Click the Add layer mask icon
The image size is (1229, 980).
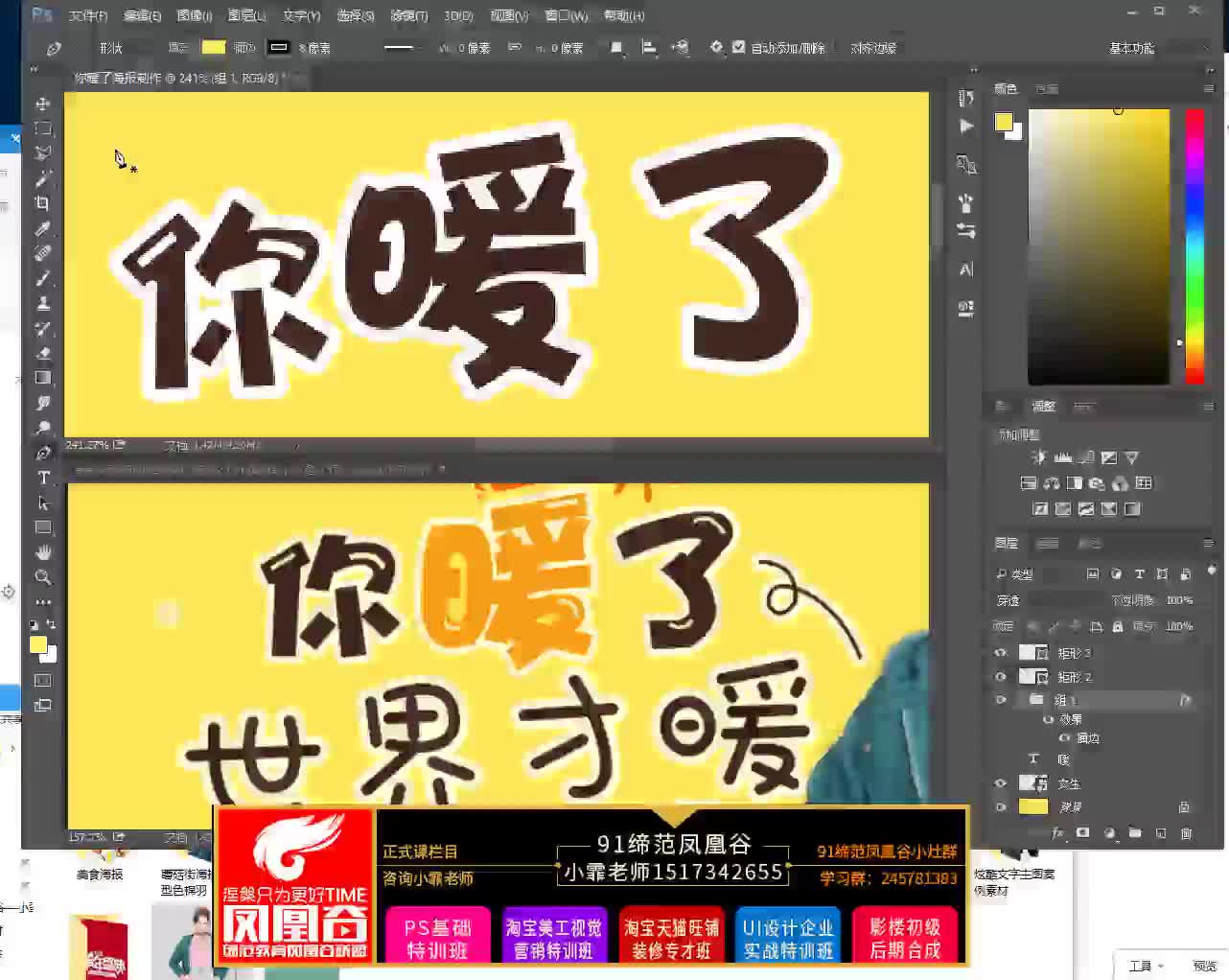1081,832
